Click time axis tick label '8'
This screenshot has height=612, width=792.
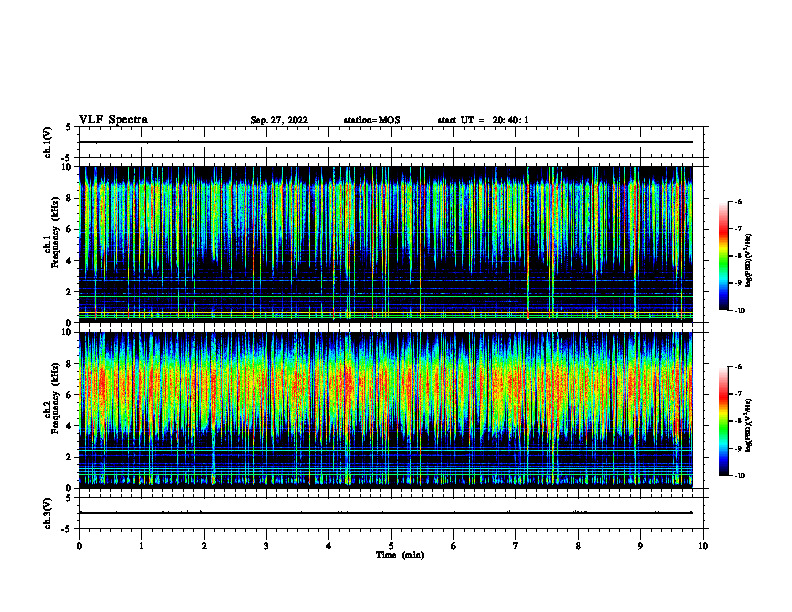[x=578, y=546]
